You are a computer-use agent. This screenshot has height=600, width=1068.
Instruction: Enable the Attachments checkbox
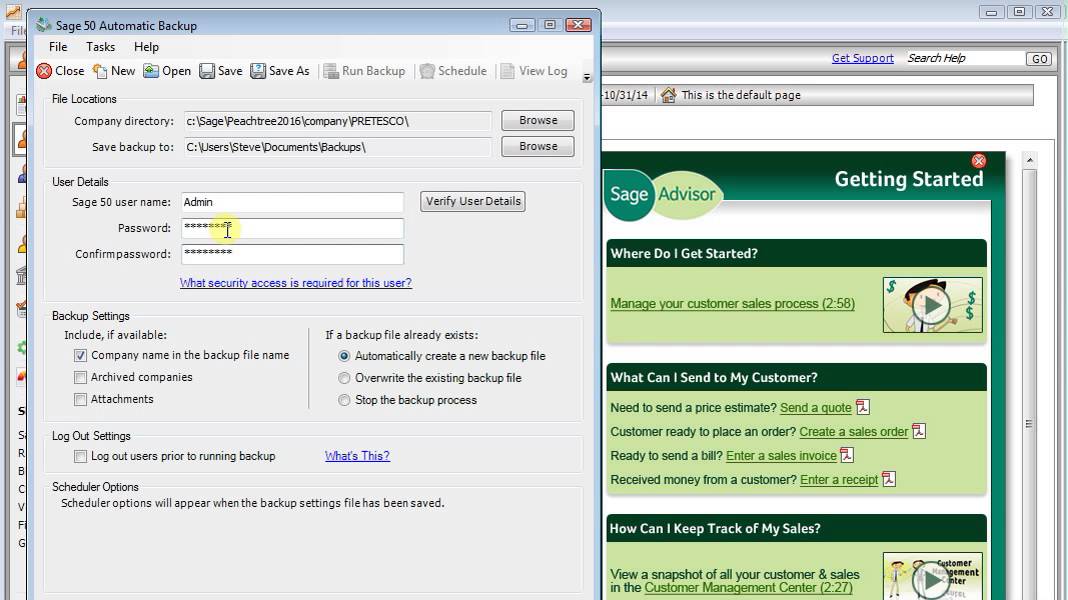[80, 399]
